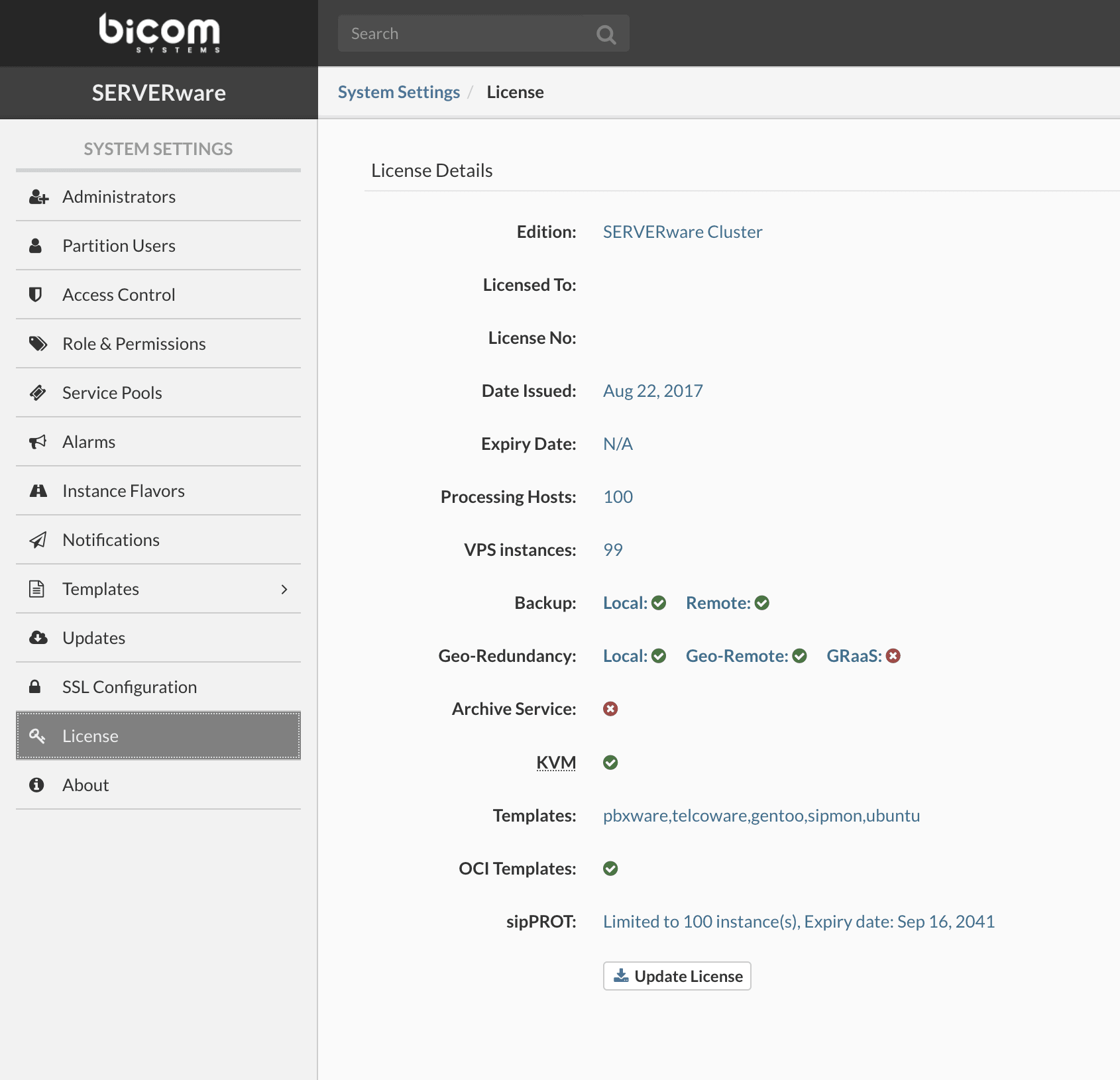Click the Aug 22, 2017 issue date
Image resolution: width=1120 pixels, height=1080 pixels.
pyautogui.click(x=653, y=391)
